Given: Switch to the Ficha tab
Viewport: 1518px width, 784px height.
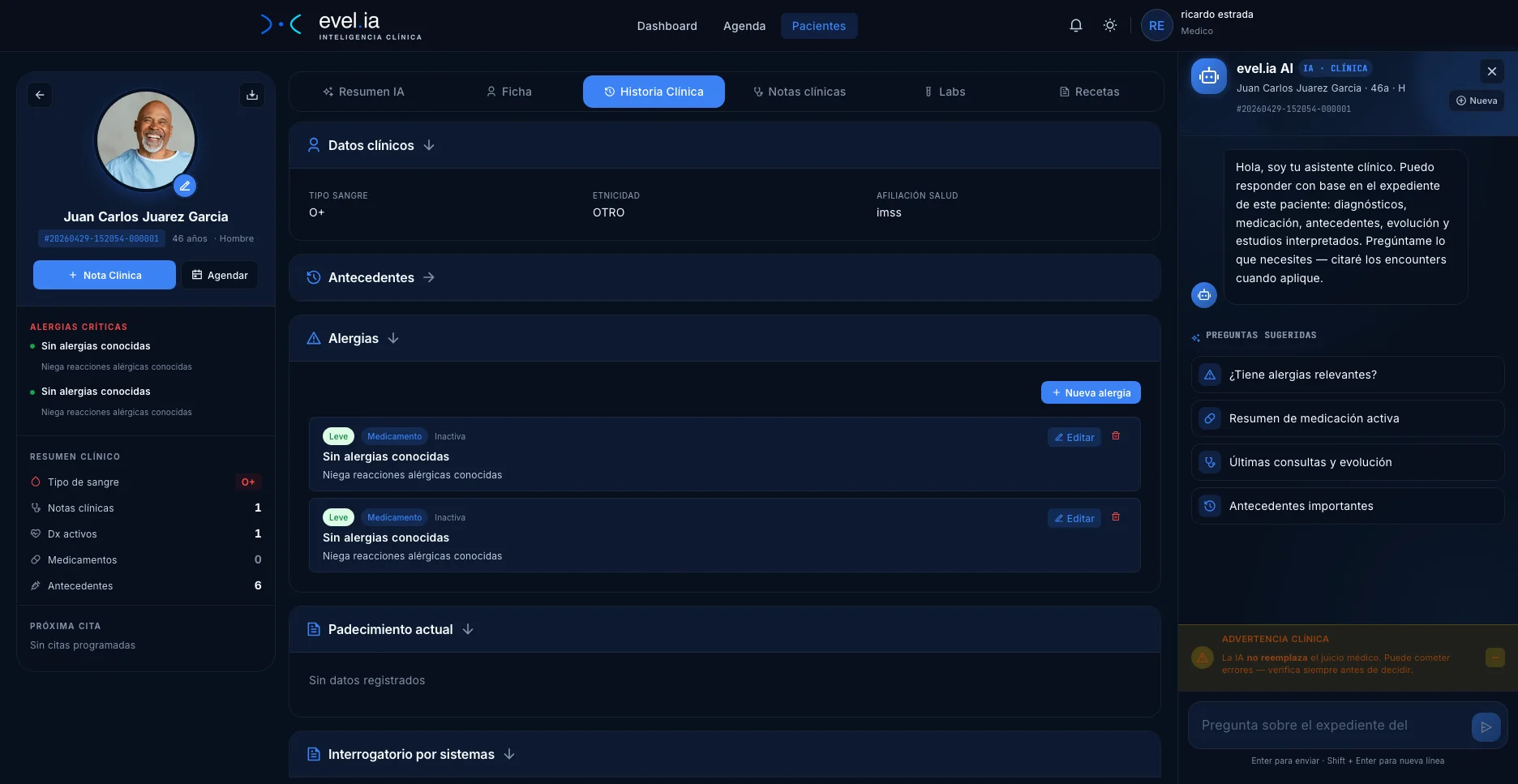Looking at the screenshot, I should click(x=509, y=92).
